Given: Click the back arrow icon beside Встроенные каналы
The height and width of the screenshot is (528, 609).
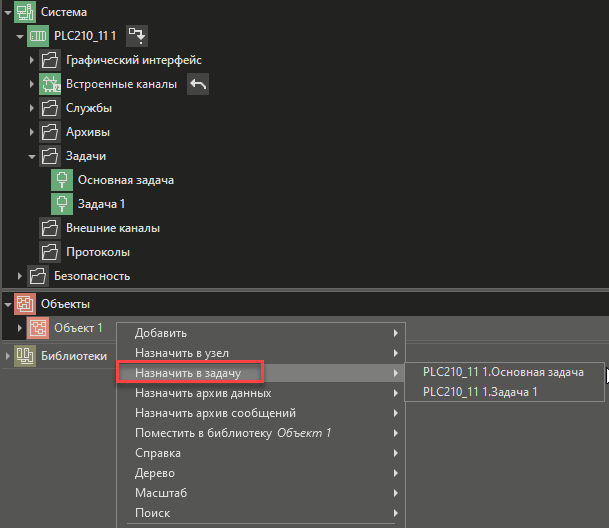Looking at the screenshot, I should click(198, 84).
